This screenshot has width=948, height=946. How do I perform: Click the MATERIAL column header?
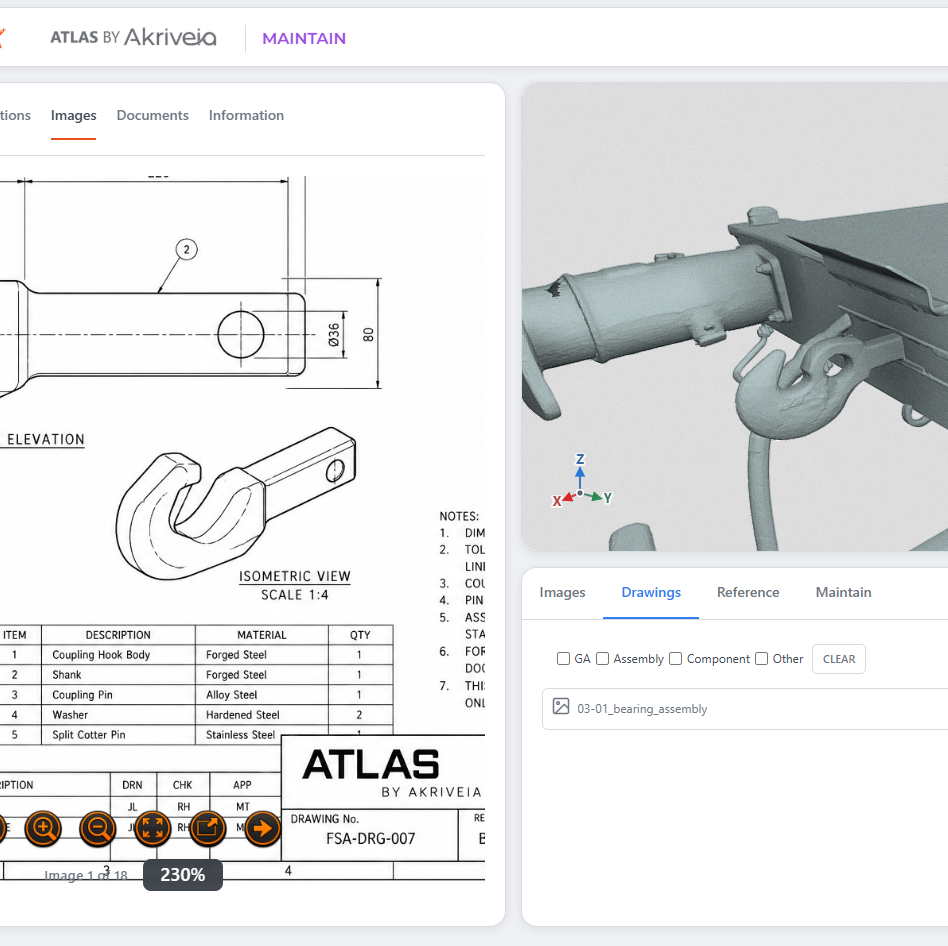point(262,635)
